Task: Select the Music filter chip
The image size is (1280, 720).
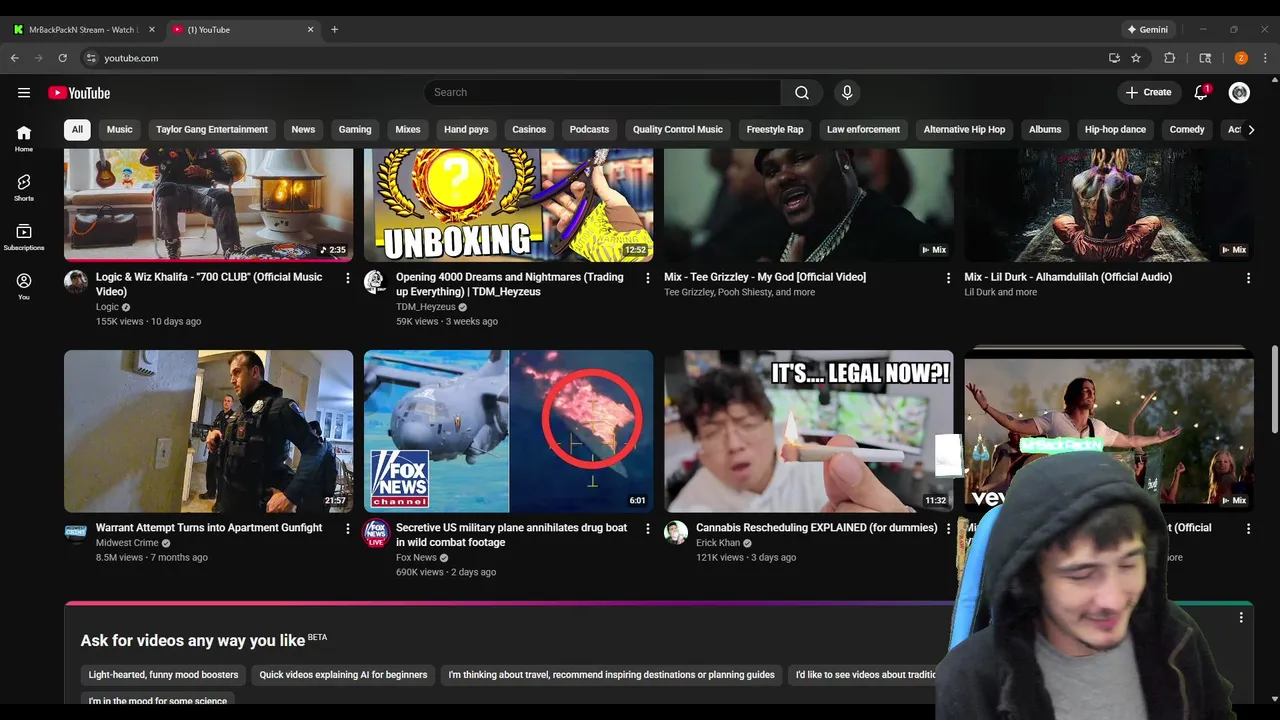Action: tap(120, 129)
